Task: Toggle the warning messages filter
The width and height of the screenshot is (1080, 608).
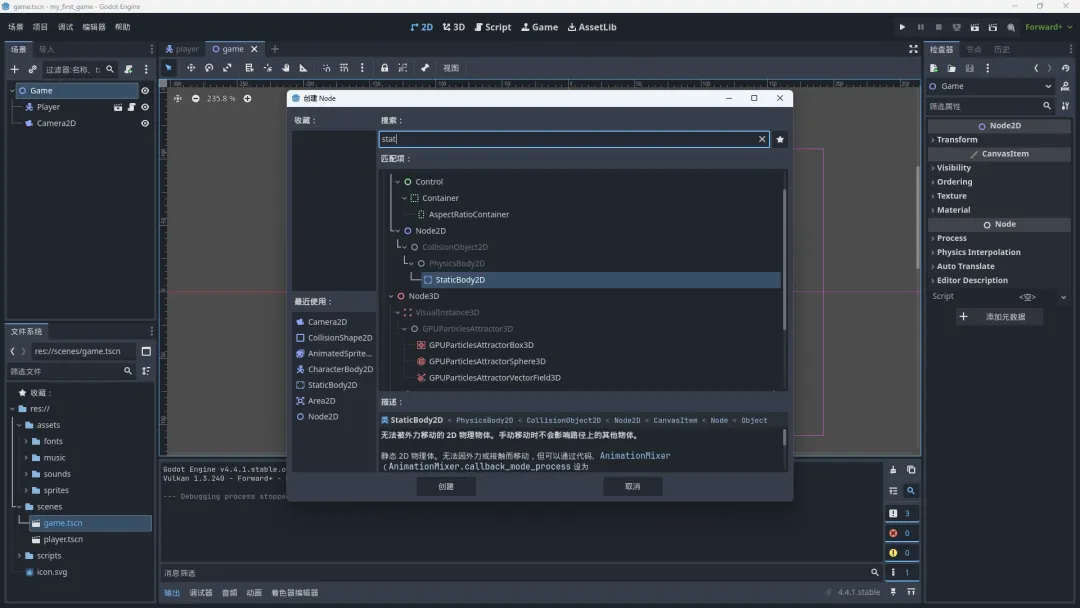Action: click(x=900, y=553)
